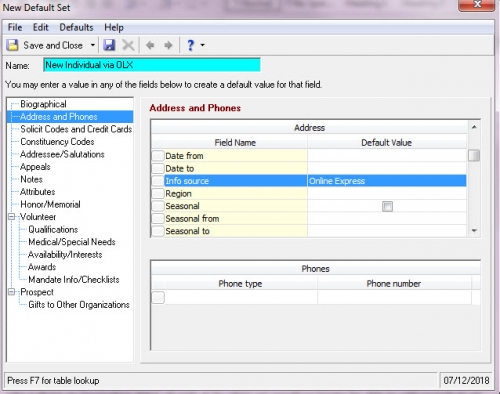
Task: Open the Help menu
Action: click(x=114, y=27)
